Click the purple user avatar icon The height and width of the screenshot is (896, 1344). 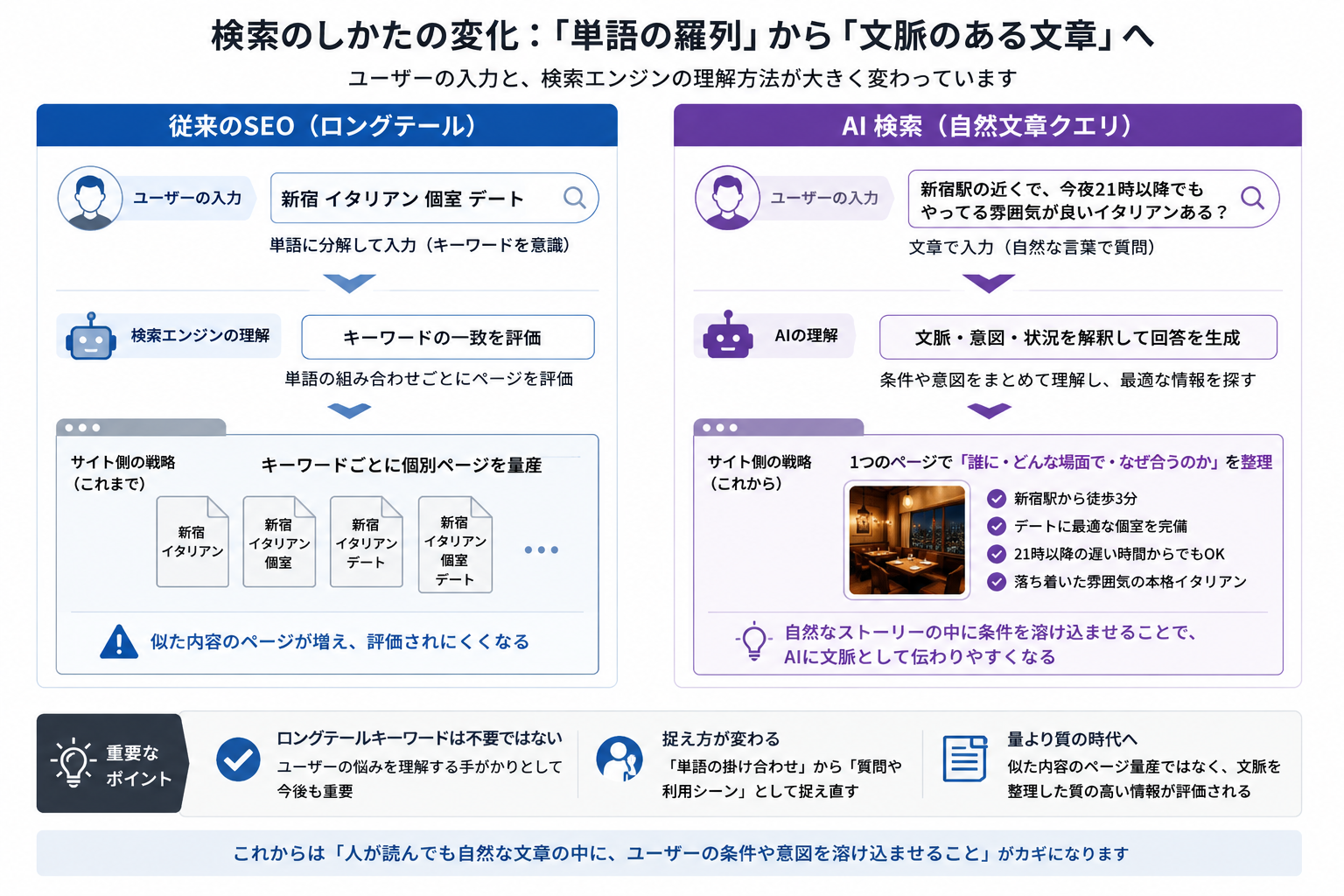727,198
